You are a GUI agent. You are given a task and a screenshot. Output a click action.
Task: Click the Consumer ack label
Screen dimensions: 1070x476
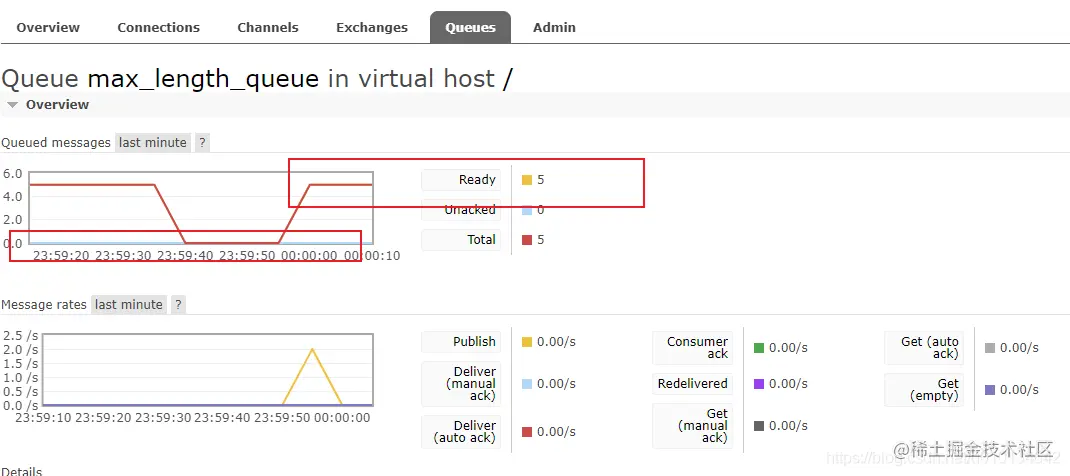pyautogui.click(x=693, y=348)
